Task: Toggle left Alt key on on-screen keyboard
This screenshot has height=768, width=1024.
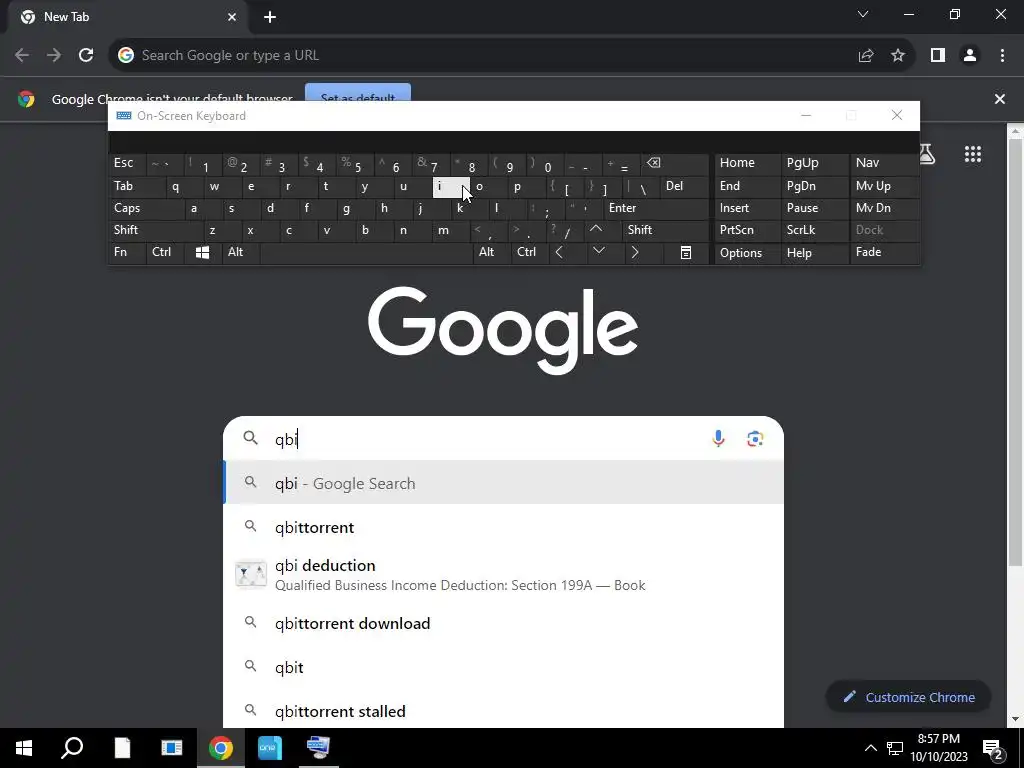Action: (240, 252)
